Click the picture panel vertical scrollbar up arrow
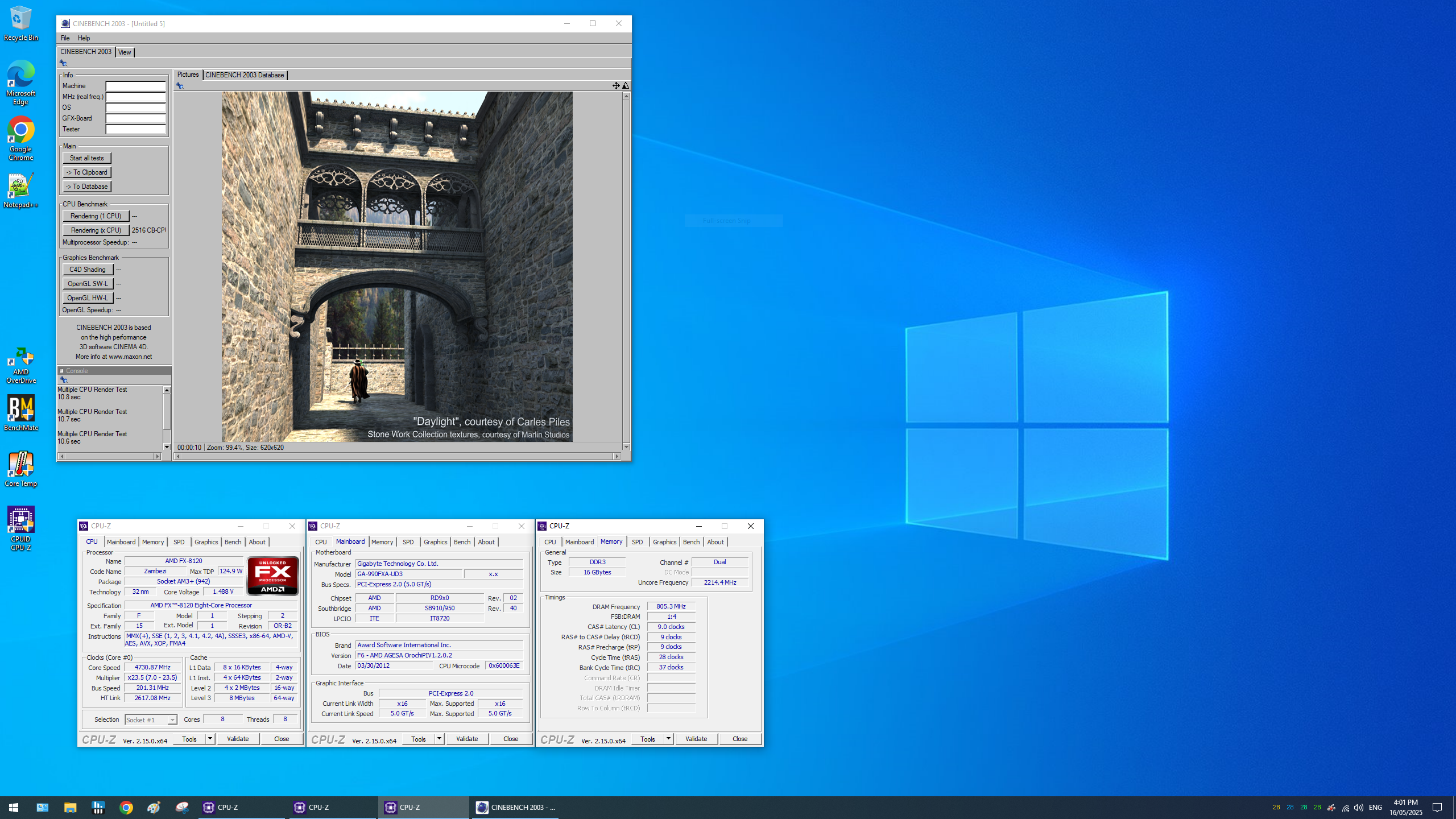This screenshot has height=819, width=1456. (x=626, y=96)
